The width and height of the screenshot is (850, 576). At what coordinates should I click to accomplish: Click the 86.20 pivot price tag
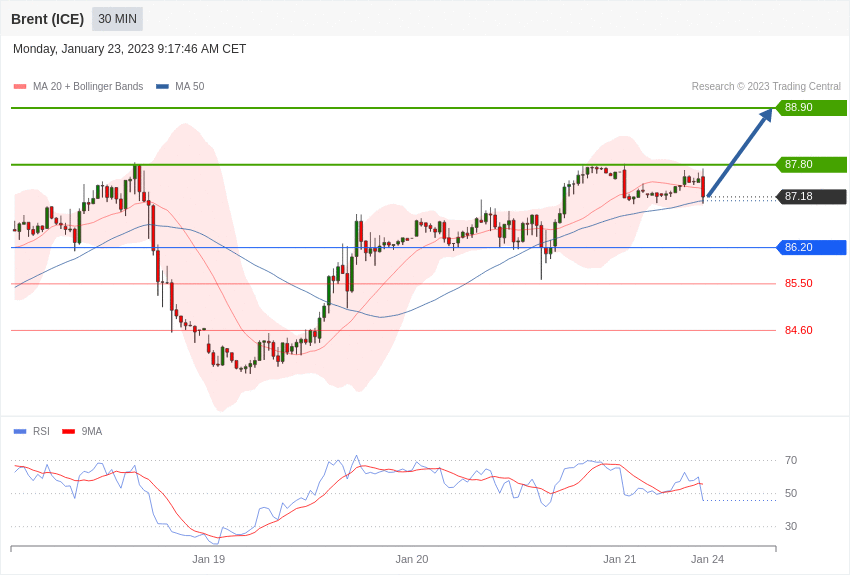(x=812, y=247)
